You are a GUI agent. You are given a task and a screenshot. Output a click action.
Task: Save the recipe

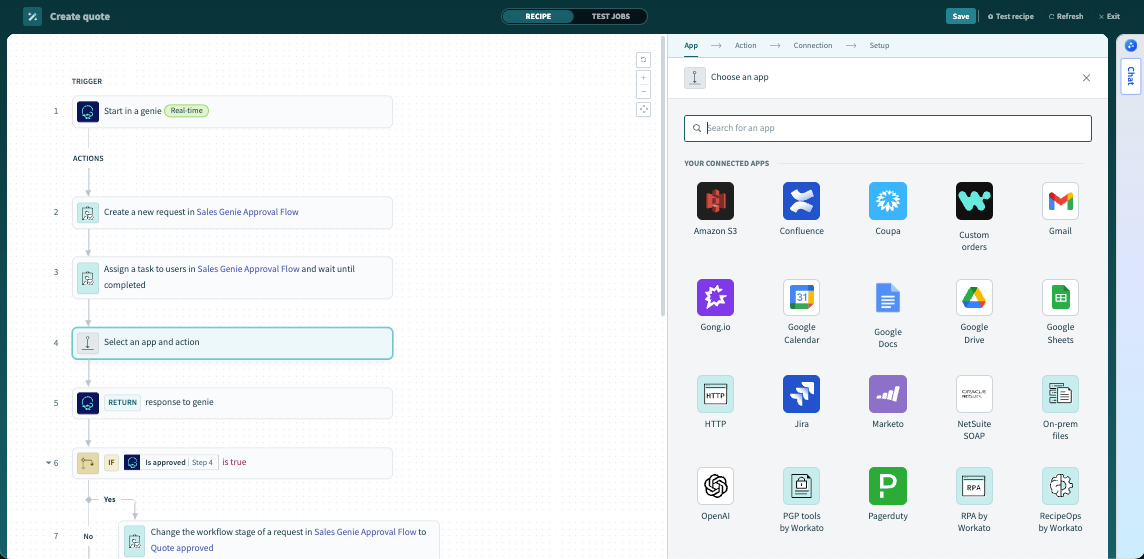961,16
